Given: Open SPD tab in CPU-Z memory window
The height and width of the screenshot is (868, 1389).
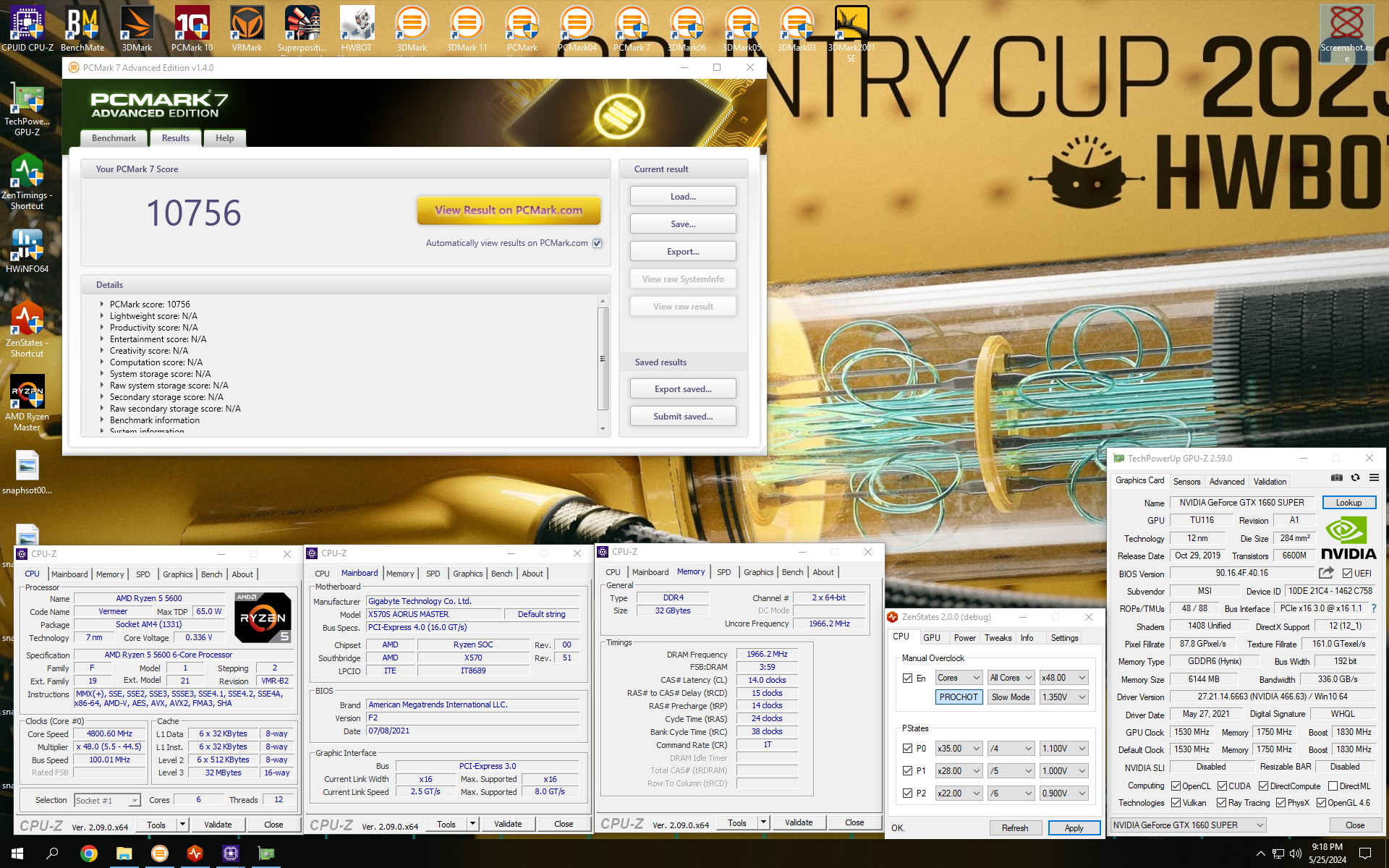Looking at the screenshot, I should pos(723,572).
